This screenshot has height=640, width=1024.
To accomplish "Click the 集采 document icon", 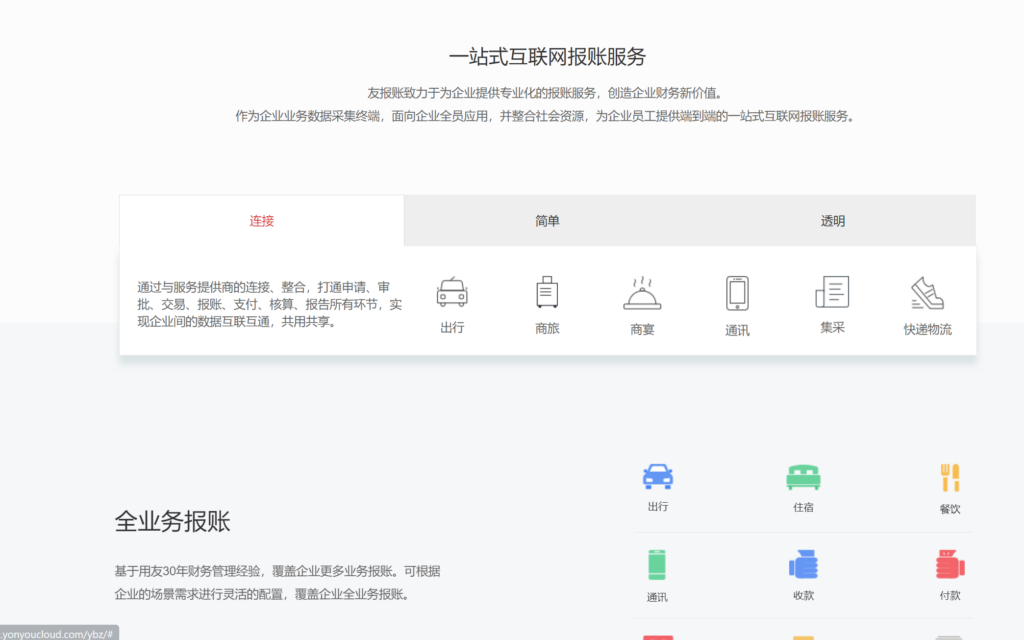I will coord(832,292).
